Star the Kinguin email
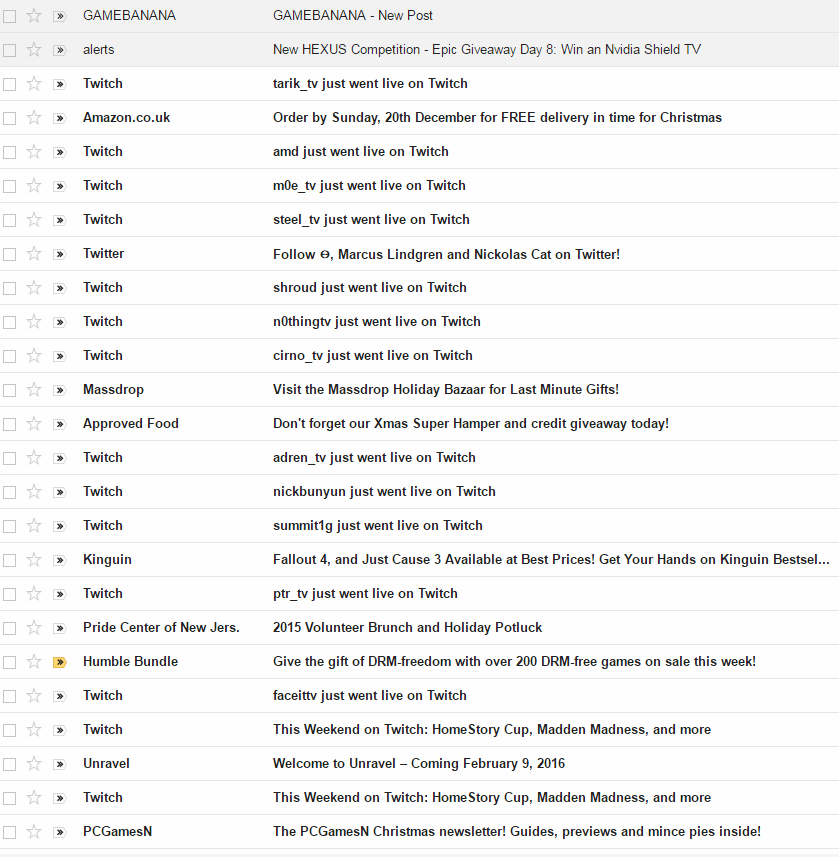Image resolution: width=839 pixels, height=857 pixels. (x=34, y=560)
